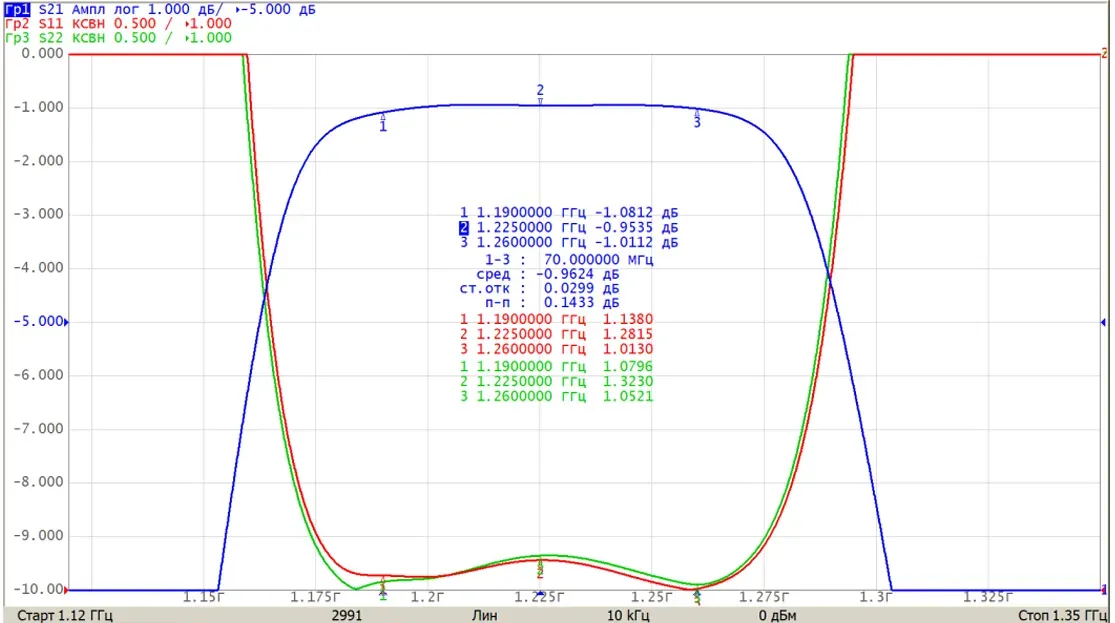Viewport: 1115px width, 623px height.
Task: Click the Старт 1.12 ГГц field
Action: pyautogui.click(x=65, y=615)
